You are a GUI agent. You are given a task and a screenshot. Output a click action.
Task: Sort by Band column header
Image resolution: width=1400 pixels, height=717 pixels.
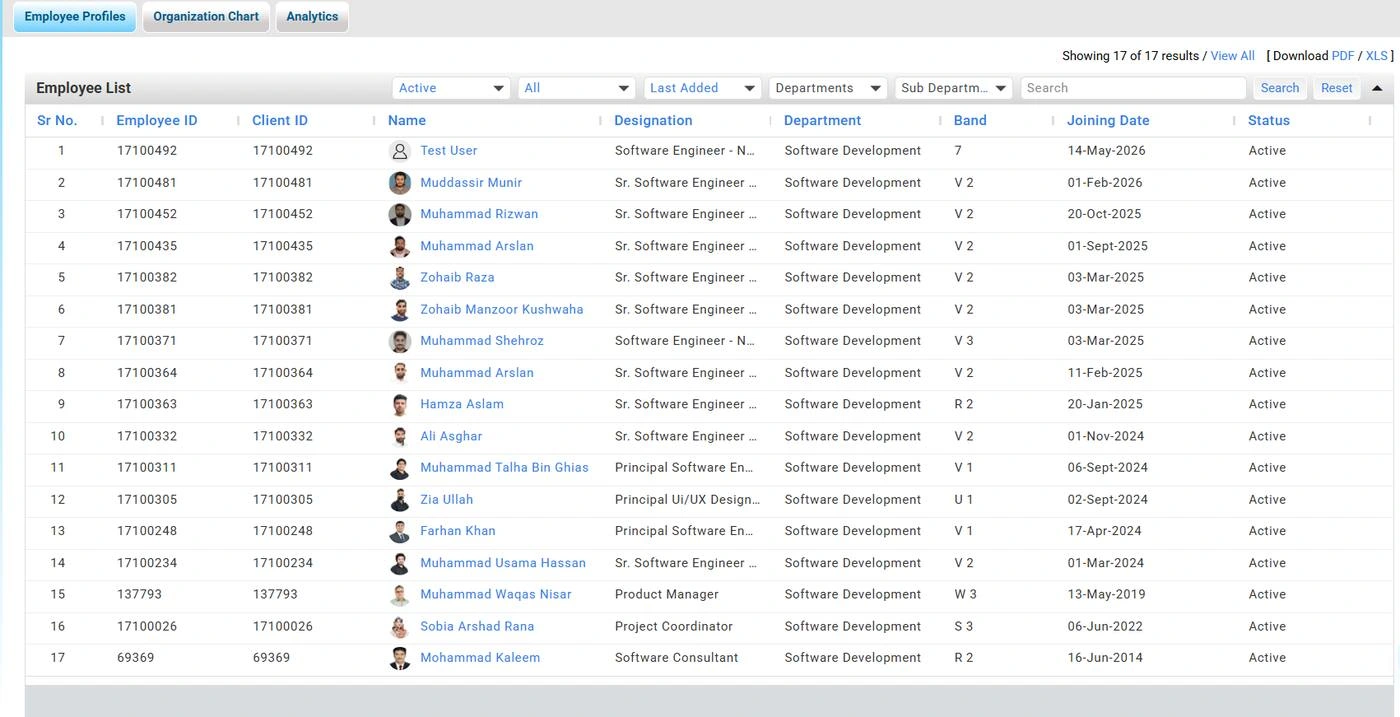point(970,120)
